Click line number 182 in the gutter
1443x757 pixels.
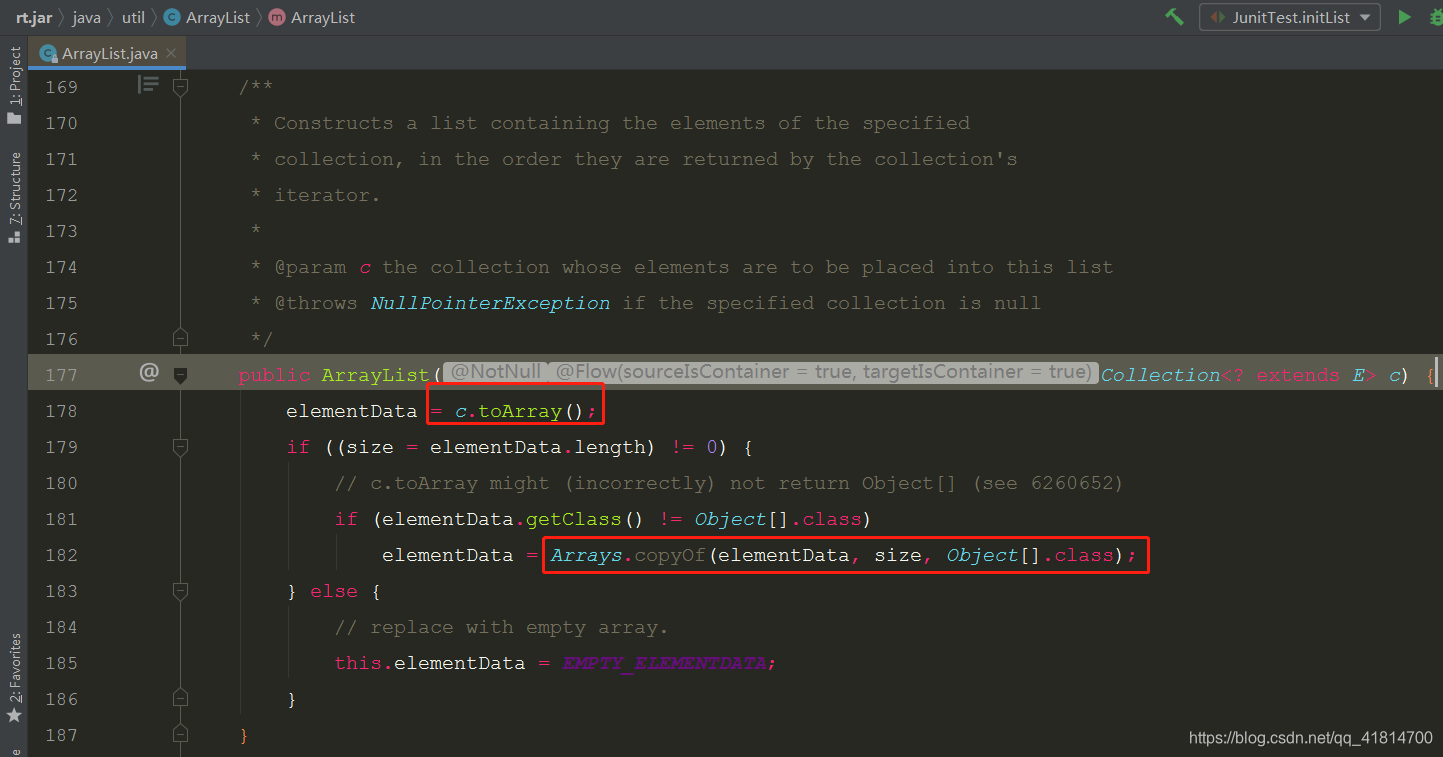click(x=61, y=555)
